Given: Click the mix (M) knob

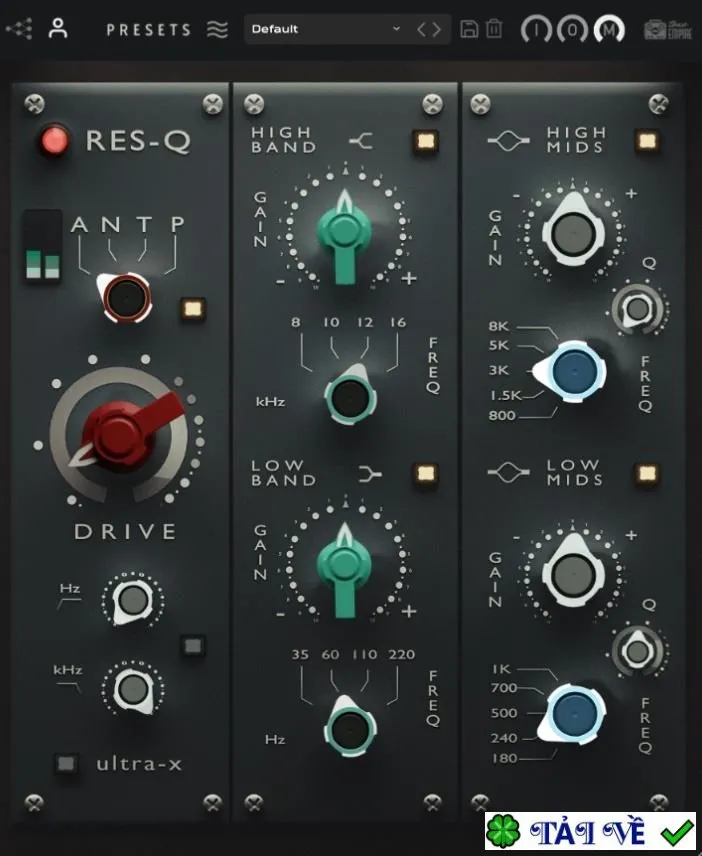Looking at the screenshot, I should pos(609,29).
